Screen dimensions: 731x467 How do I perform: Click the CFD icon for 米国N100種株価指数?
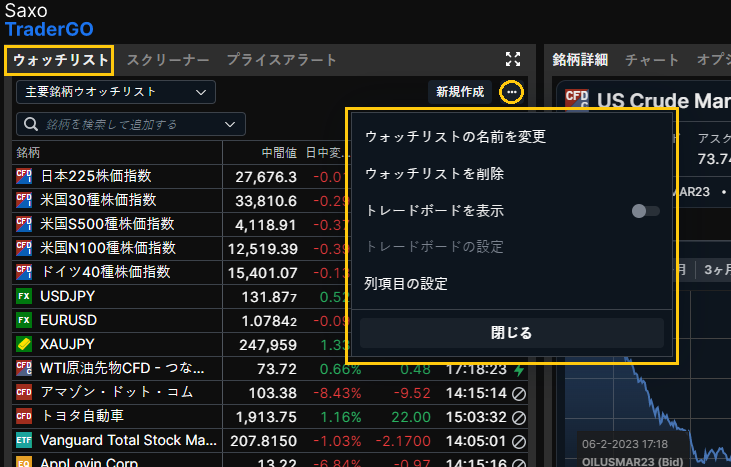pos(24,248)
